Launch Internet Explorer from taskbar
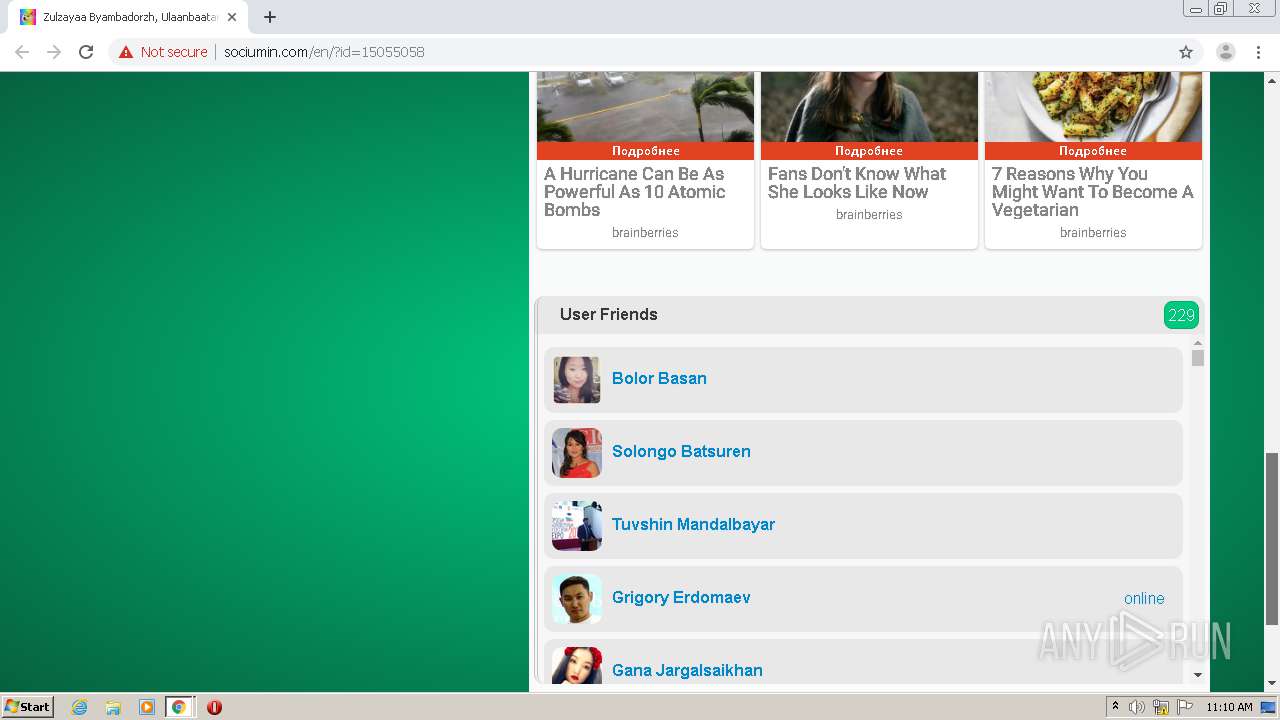 [80, 707]
